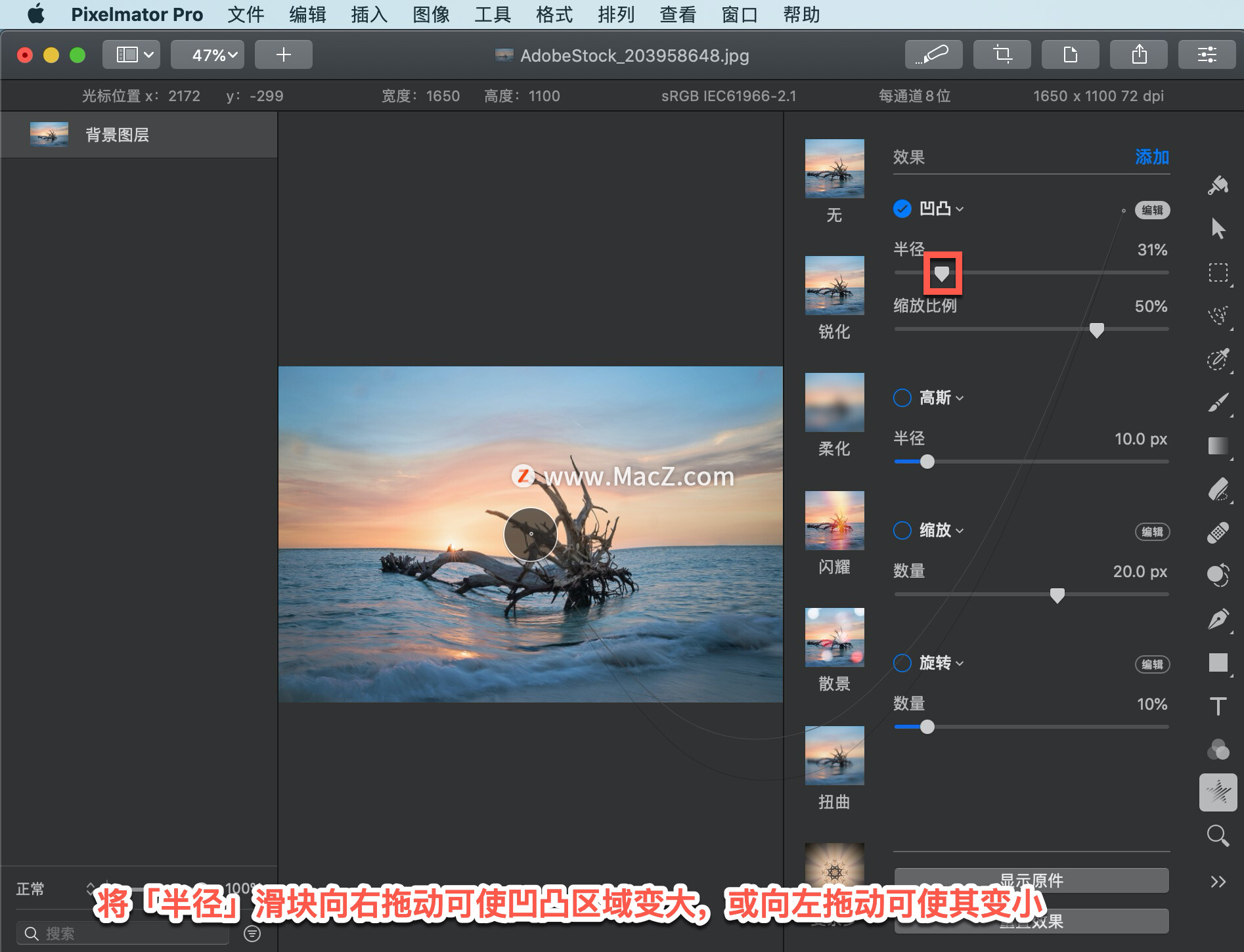Select the Zoom magnifier tool
1244x952 pixels.
pos(1218,836)
